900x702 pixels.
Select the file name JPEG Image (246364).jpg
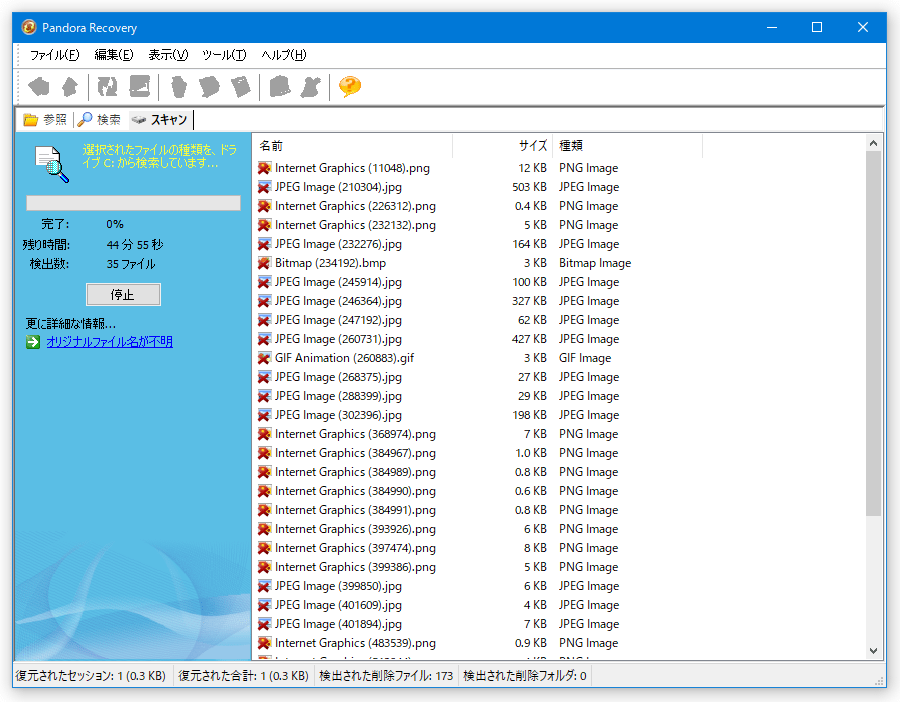[x=338, y=301]
